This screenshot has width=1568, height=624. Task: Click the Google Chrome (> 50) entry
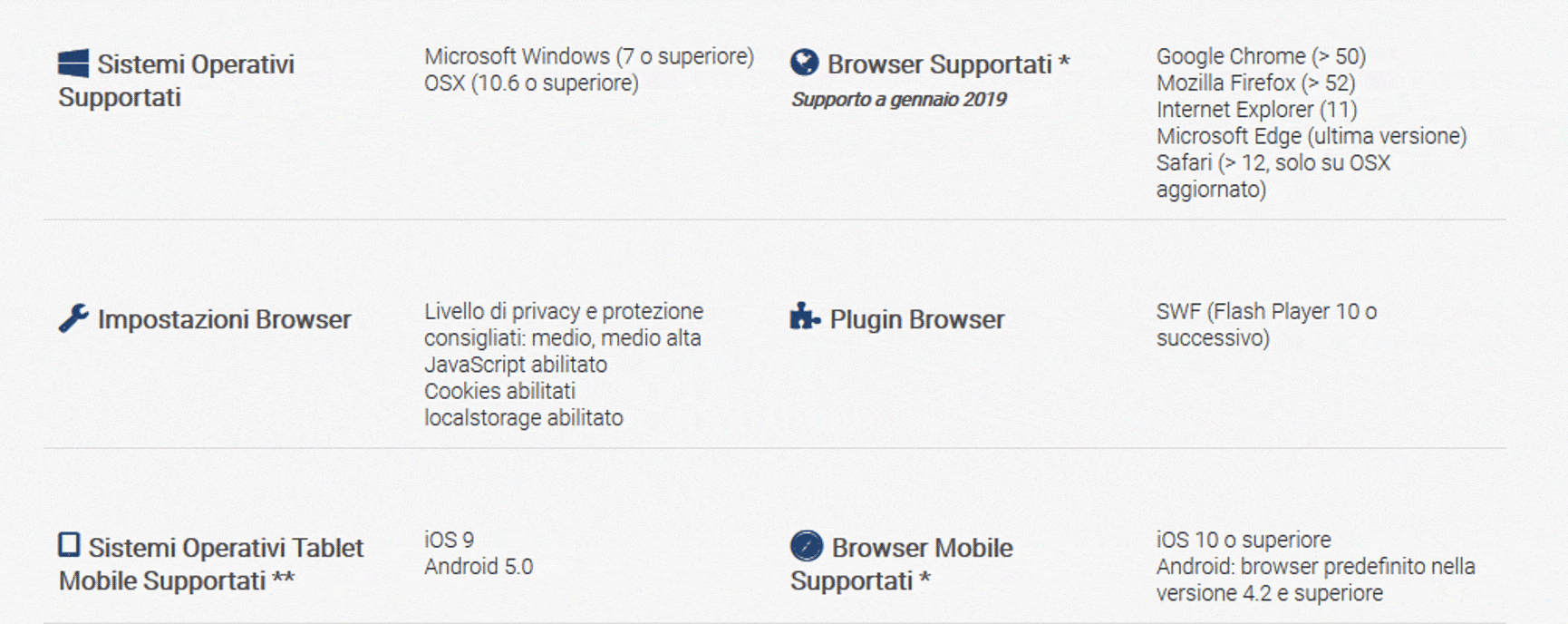pyautogui.click(x=1261, y=56)
